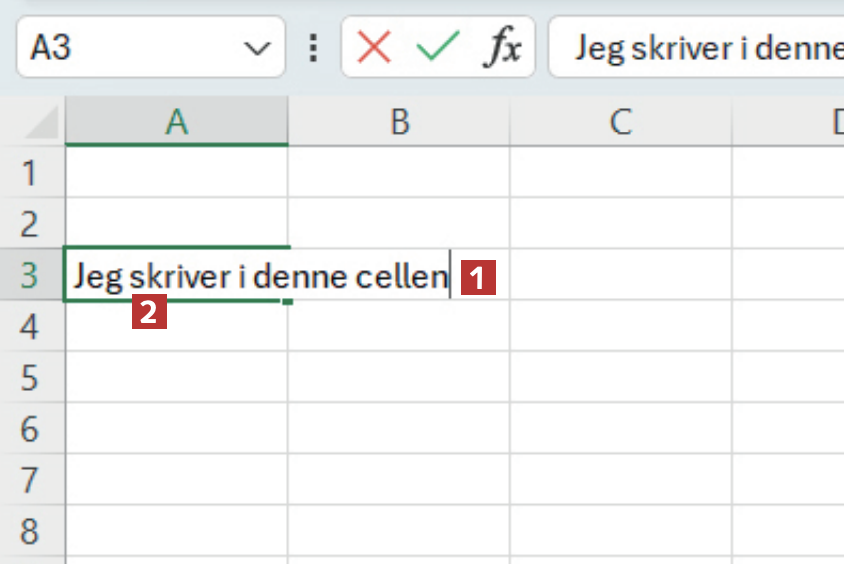This screenshot has height=564, width=844.
Task: Select row 8 header
Action: [30, 530]
